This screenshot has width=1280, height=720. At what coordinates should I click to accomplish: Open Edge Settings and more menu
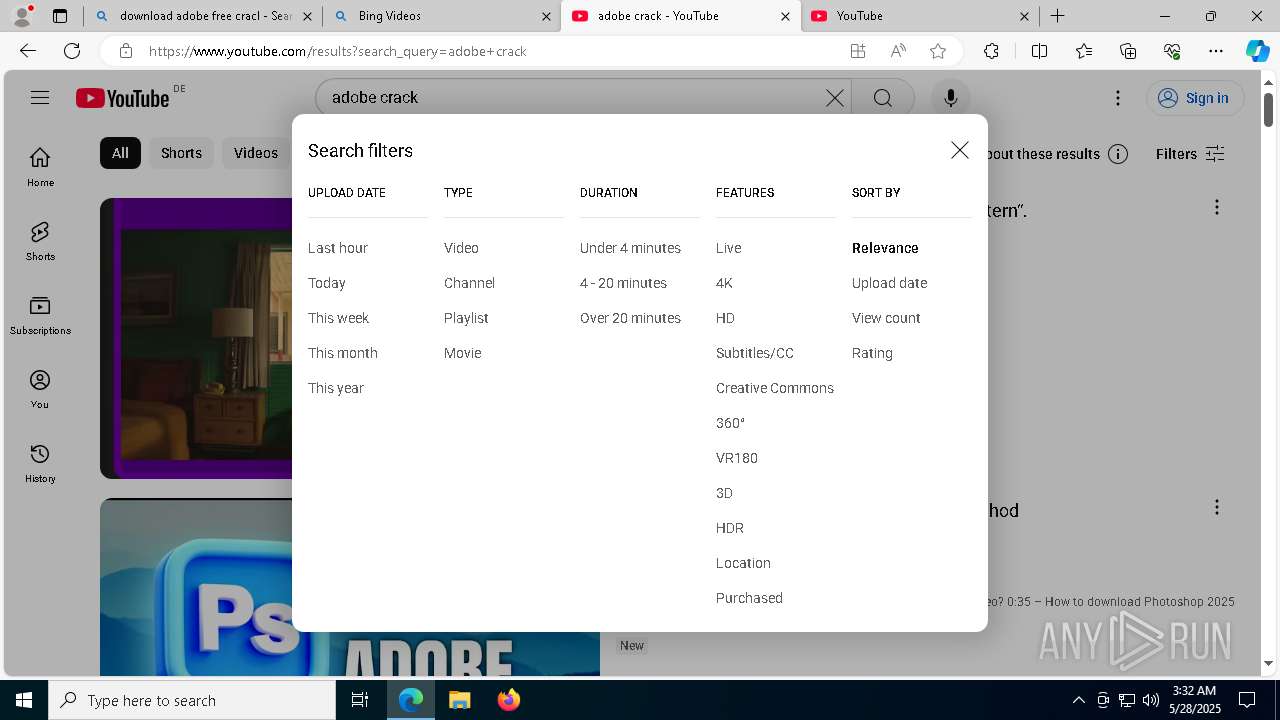tap(1216, 51)
